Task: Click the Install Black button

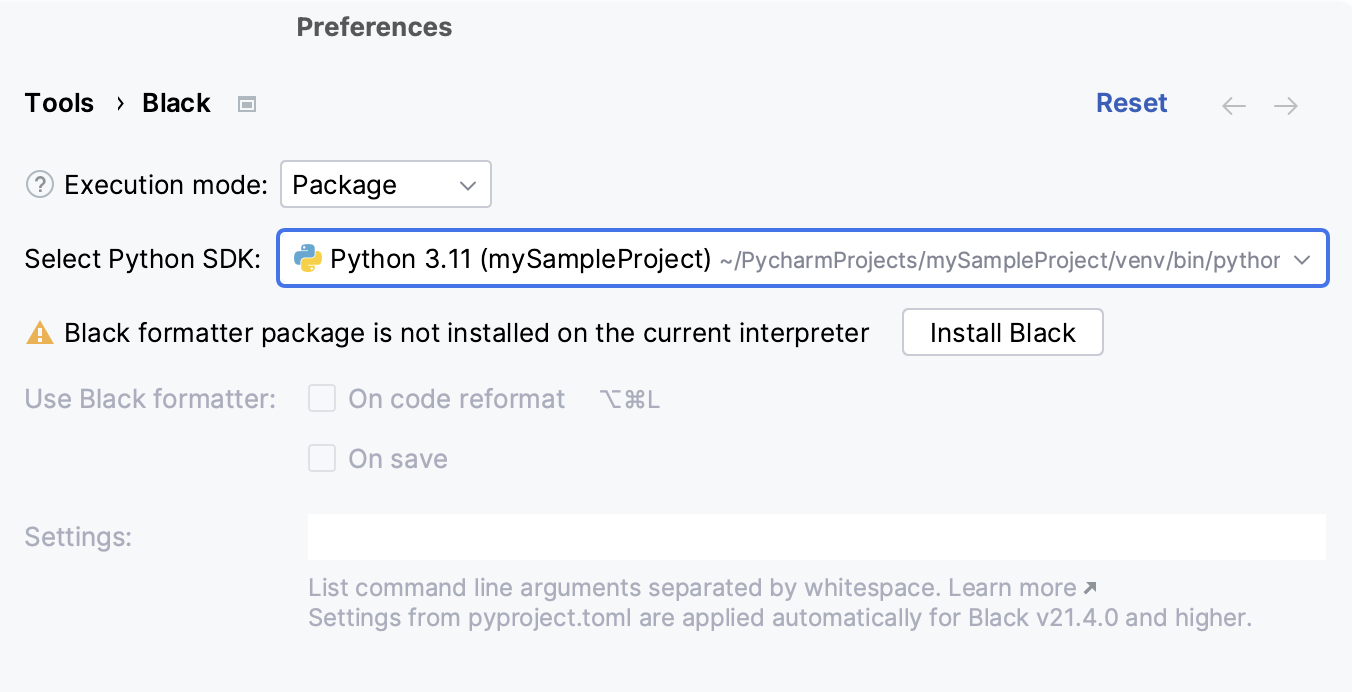Action: pyautogui.click(x=1002, y=332)
